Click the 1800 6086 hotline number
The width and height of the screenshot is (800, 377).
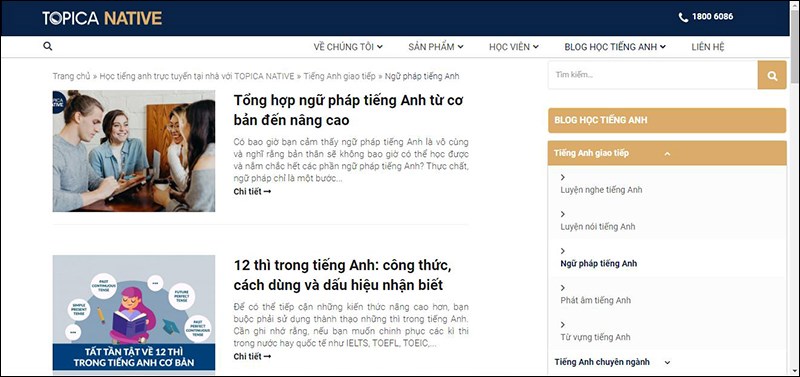(712, 17)
